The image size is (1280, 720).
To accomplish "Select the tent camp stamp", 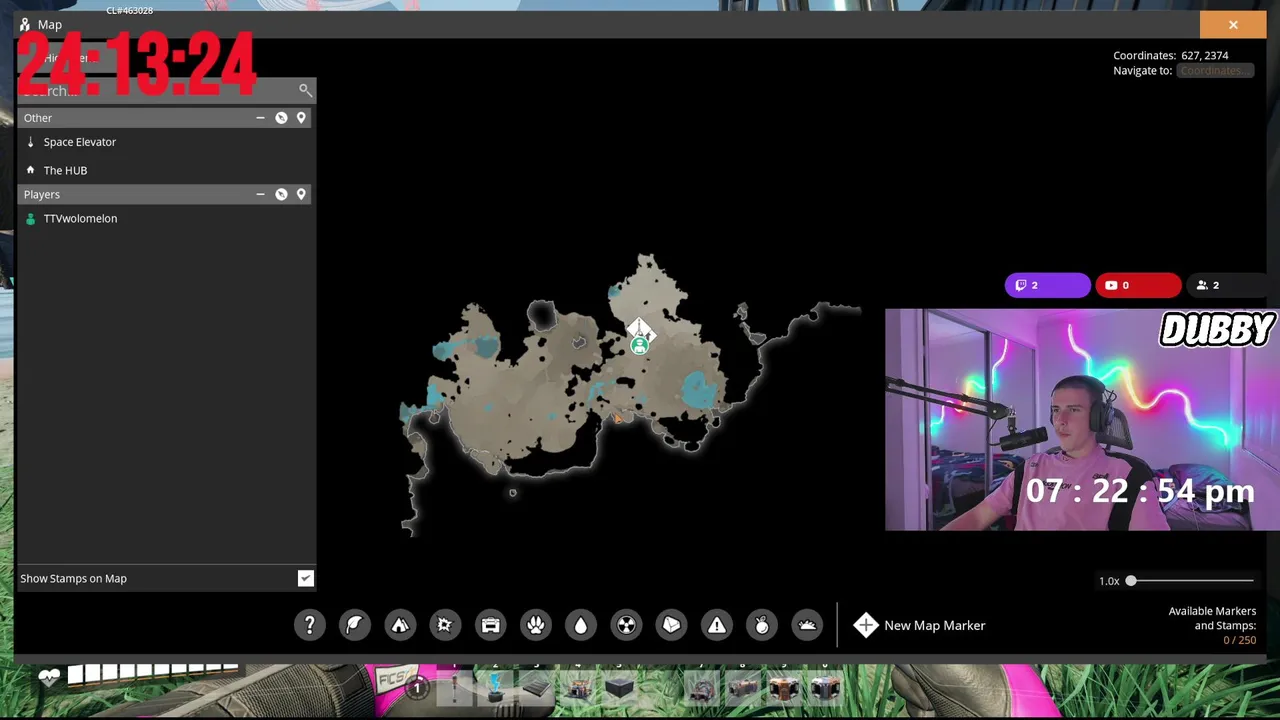I will click(400, 625).
